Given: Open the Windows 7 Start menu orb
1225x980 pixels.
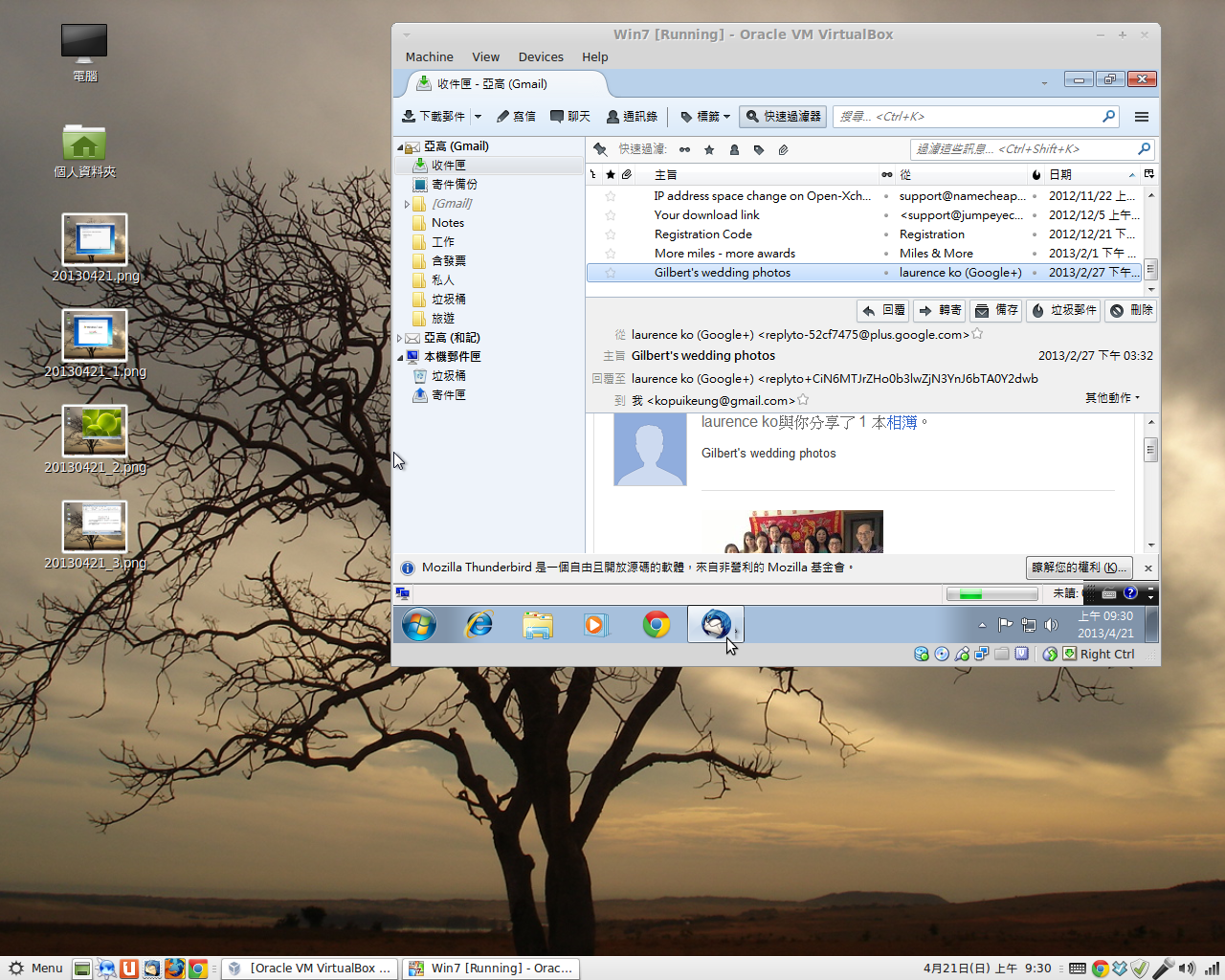Looking at the screenshot, I should [419, 625].
